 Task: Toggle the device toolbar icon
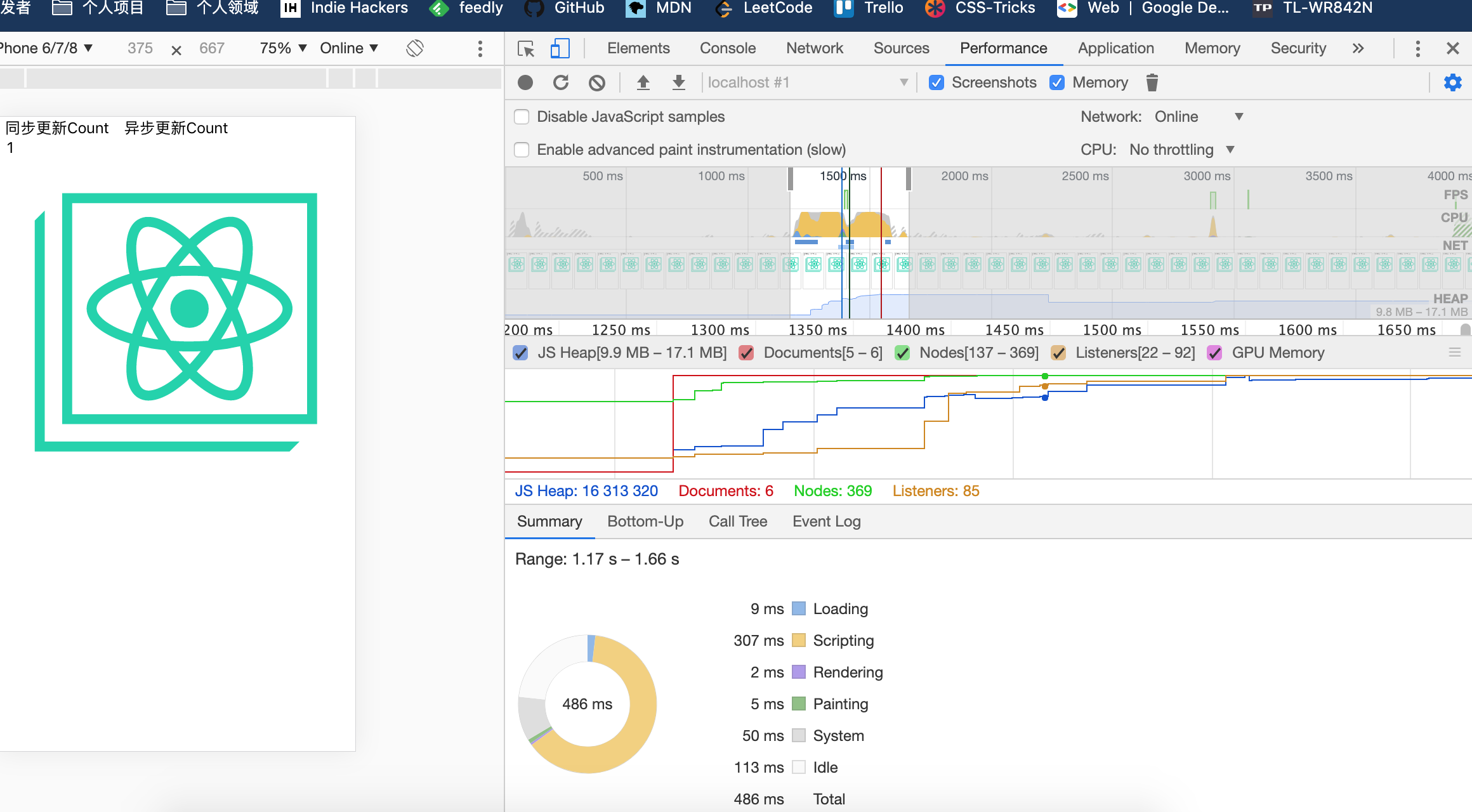click(560, 48)
